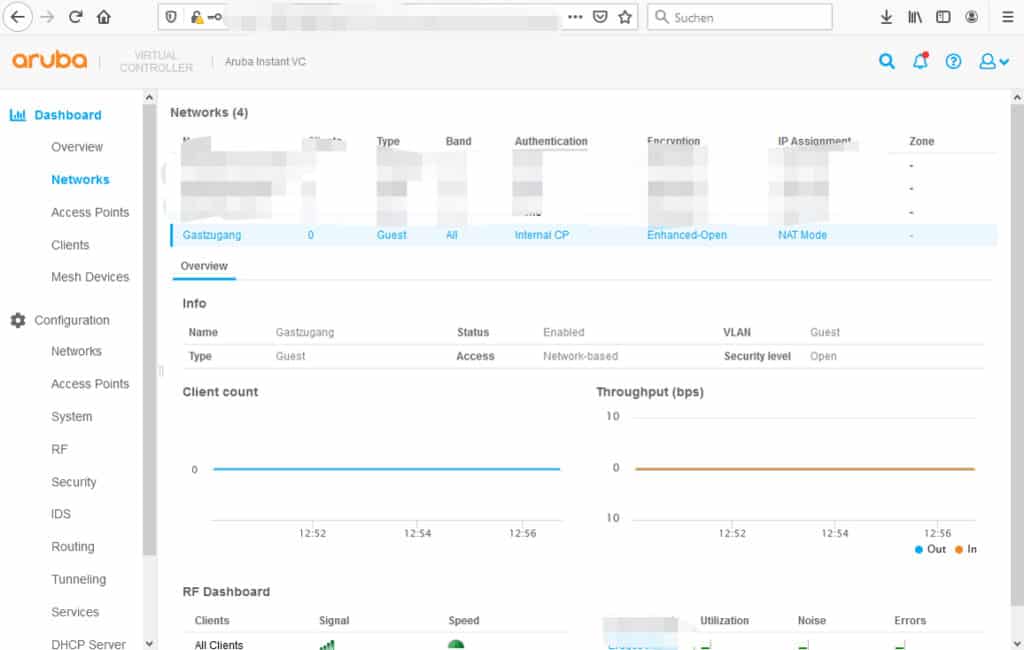Toggle the In series in throughput legend
Screen dimensions: 1024x650
point(966,549)
